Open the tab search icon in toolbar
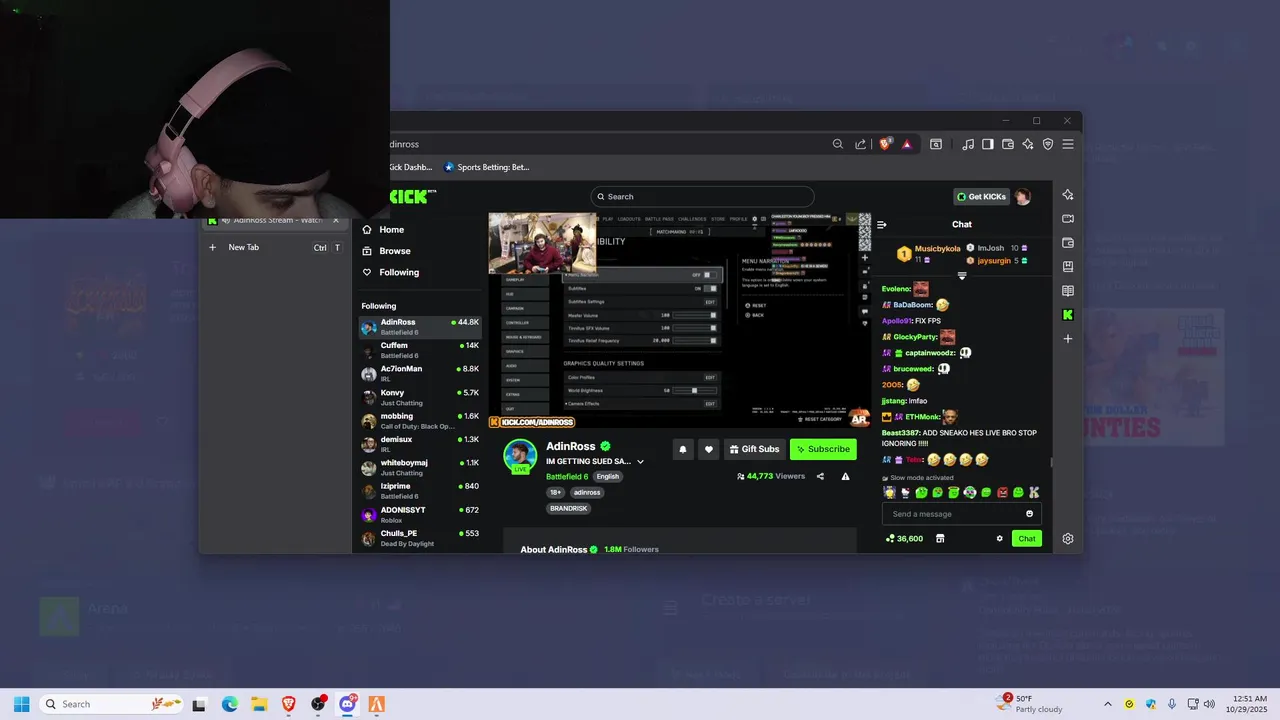 pos(936,144)
